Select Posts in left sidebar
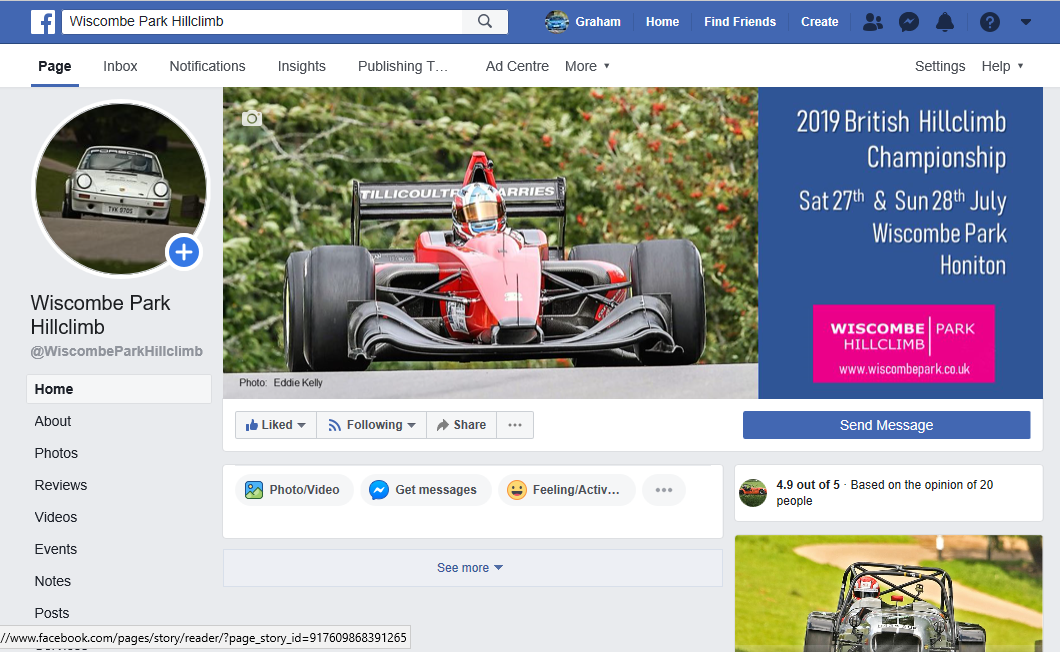Screen dimensions: 1060x652 (52, 613)
